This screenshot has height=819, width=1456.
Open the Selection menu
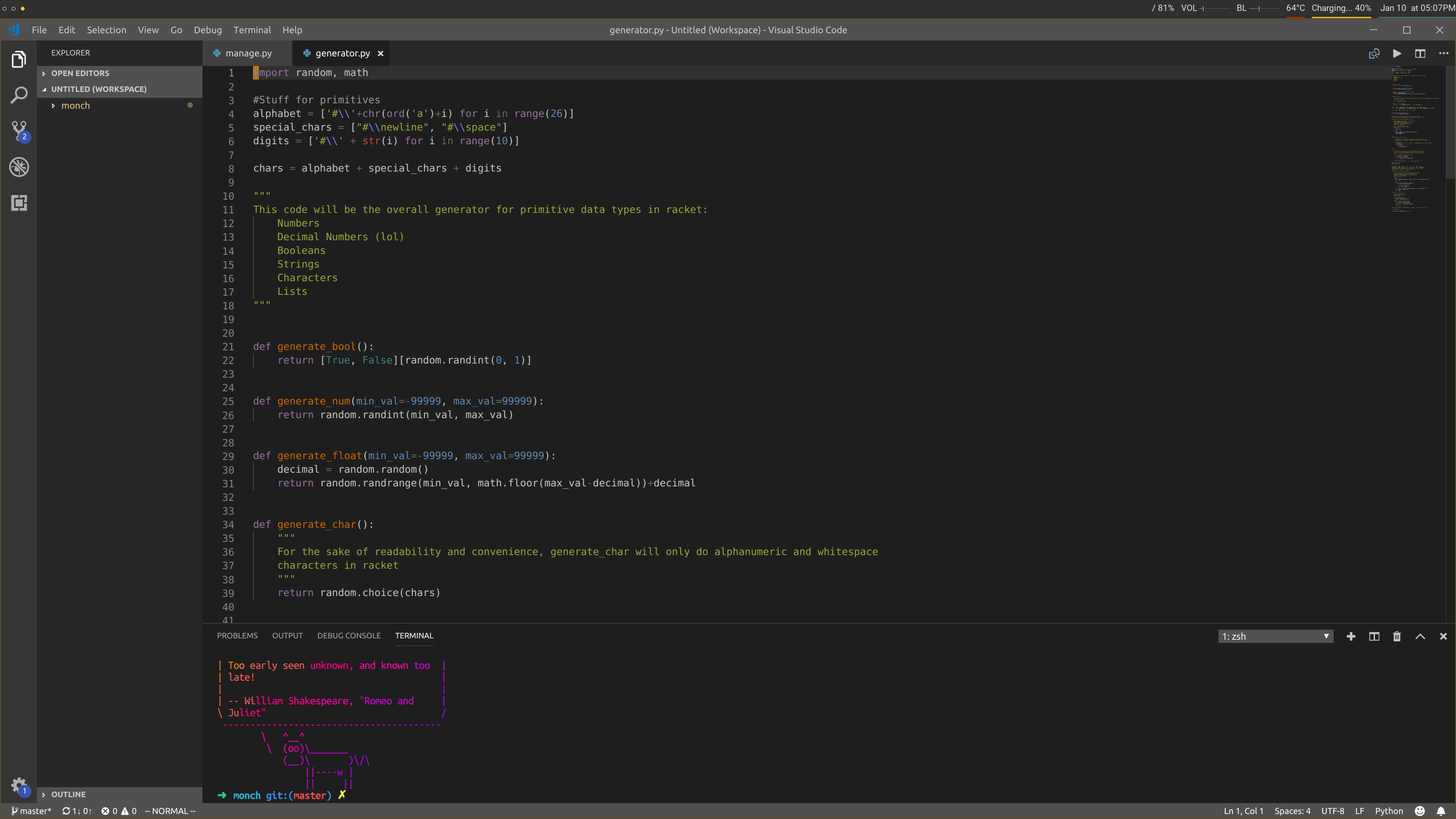tap(106, 30)
